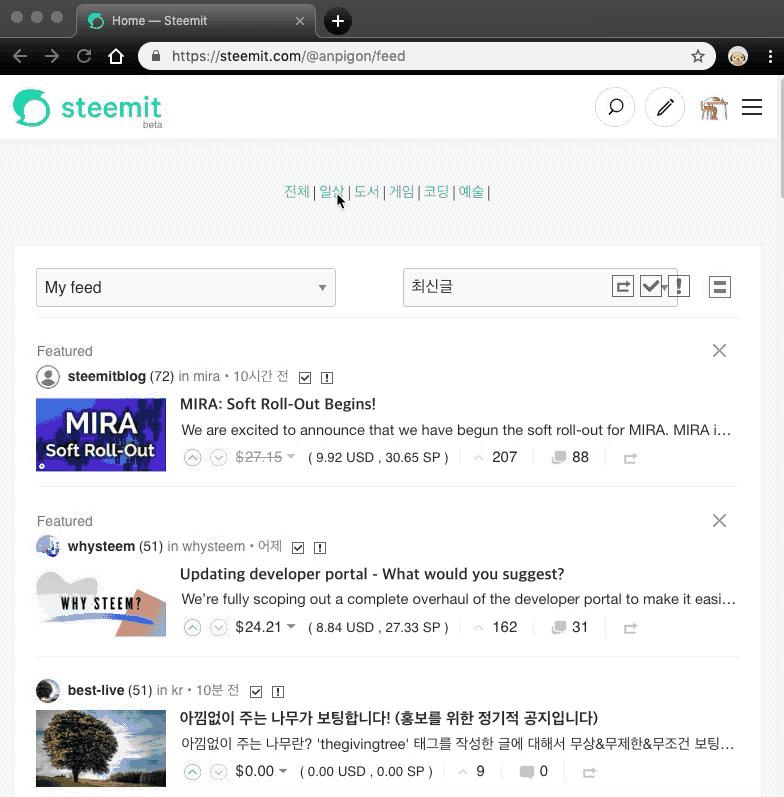This screenshot has height=797, width=784.
Task: Open the Steemit search magnifier icon
Action: [615, 107]
